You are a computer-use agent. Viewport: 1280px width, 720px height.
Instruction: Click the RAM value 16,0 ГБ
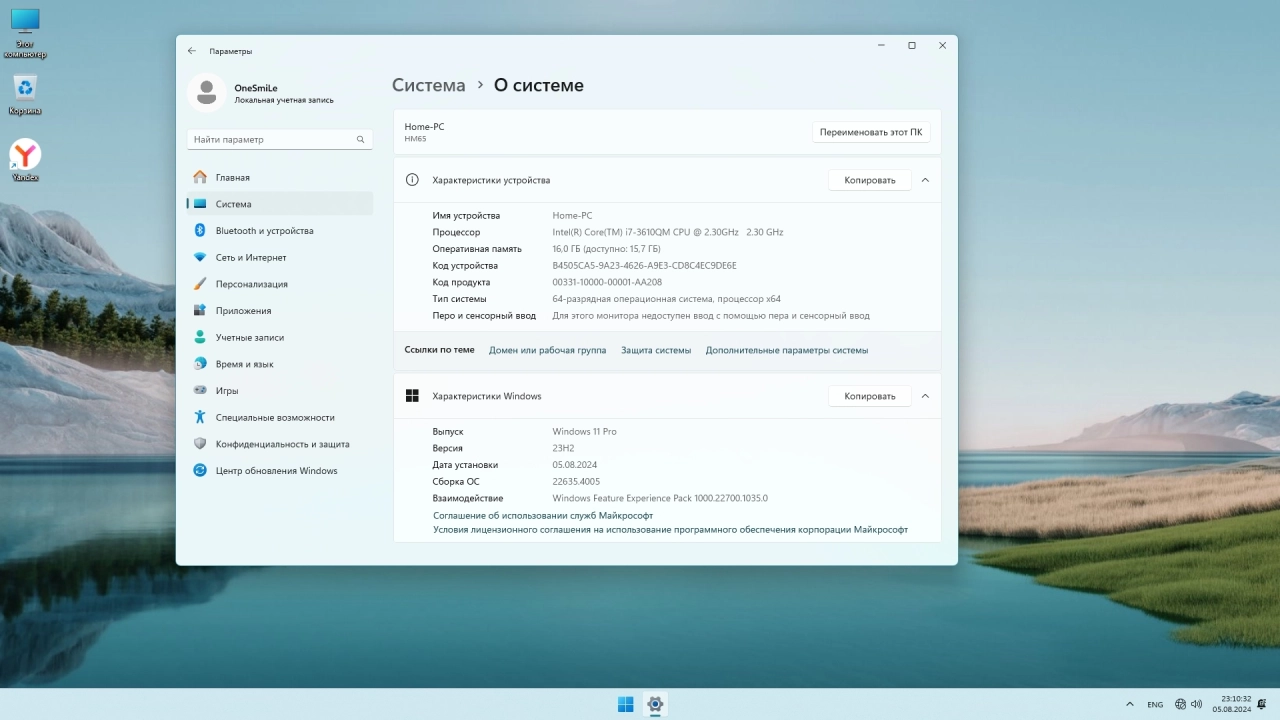point(606,249)
